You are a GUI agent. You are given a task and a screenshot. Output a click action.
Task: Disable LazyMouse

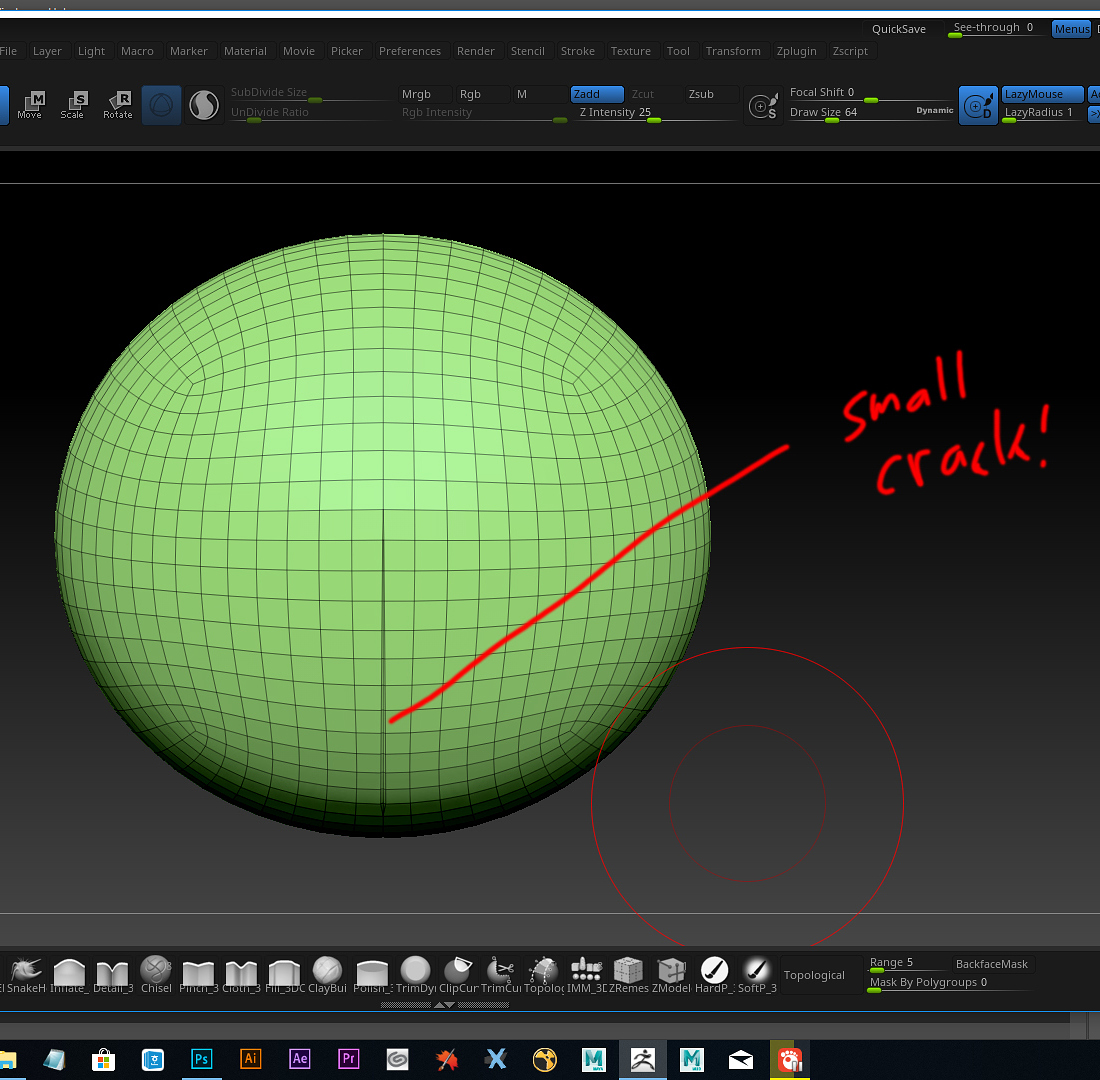click(1042, 94)
